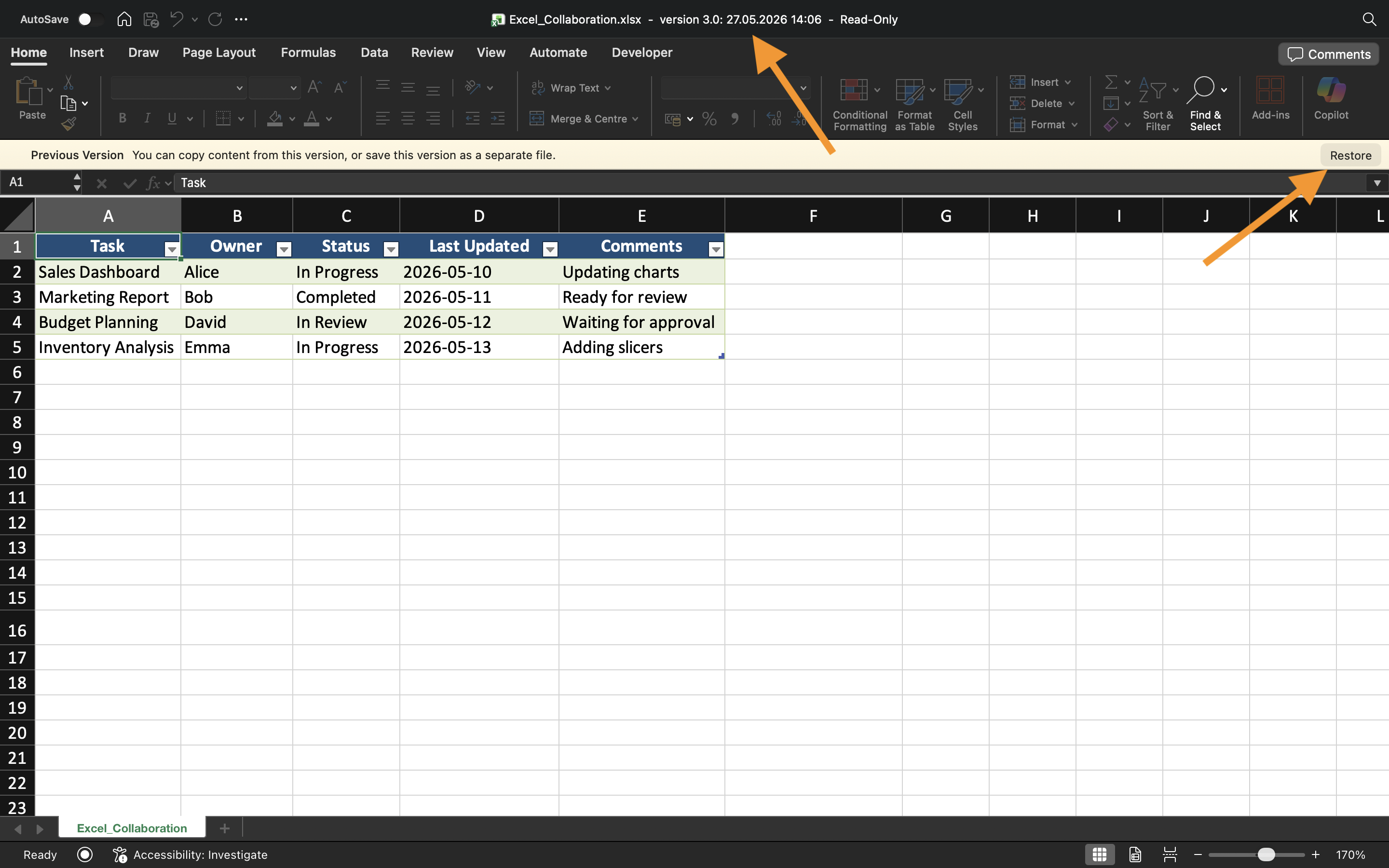Click Merge & Centre button

pos(584,119)
